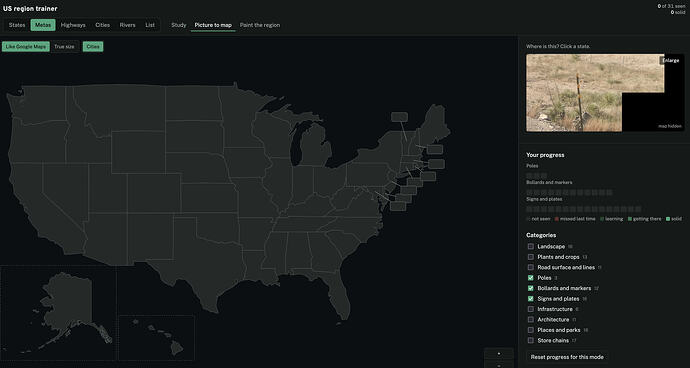
Task: Click the "map hidden" label
Action: click(x=670, y=126)
